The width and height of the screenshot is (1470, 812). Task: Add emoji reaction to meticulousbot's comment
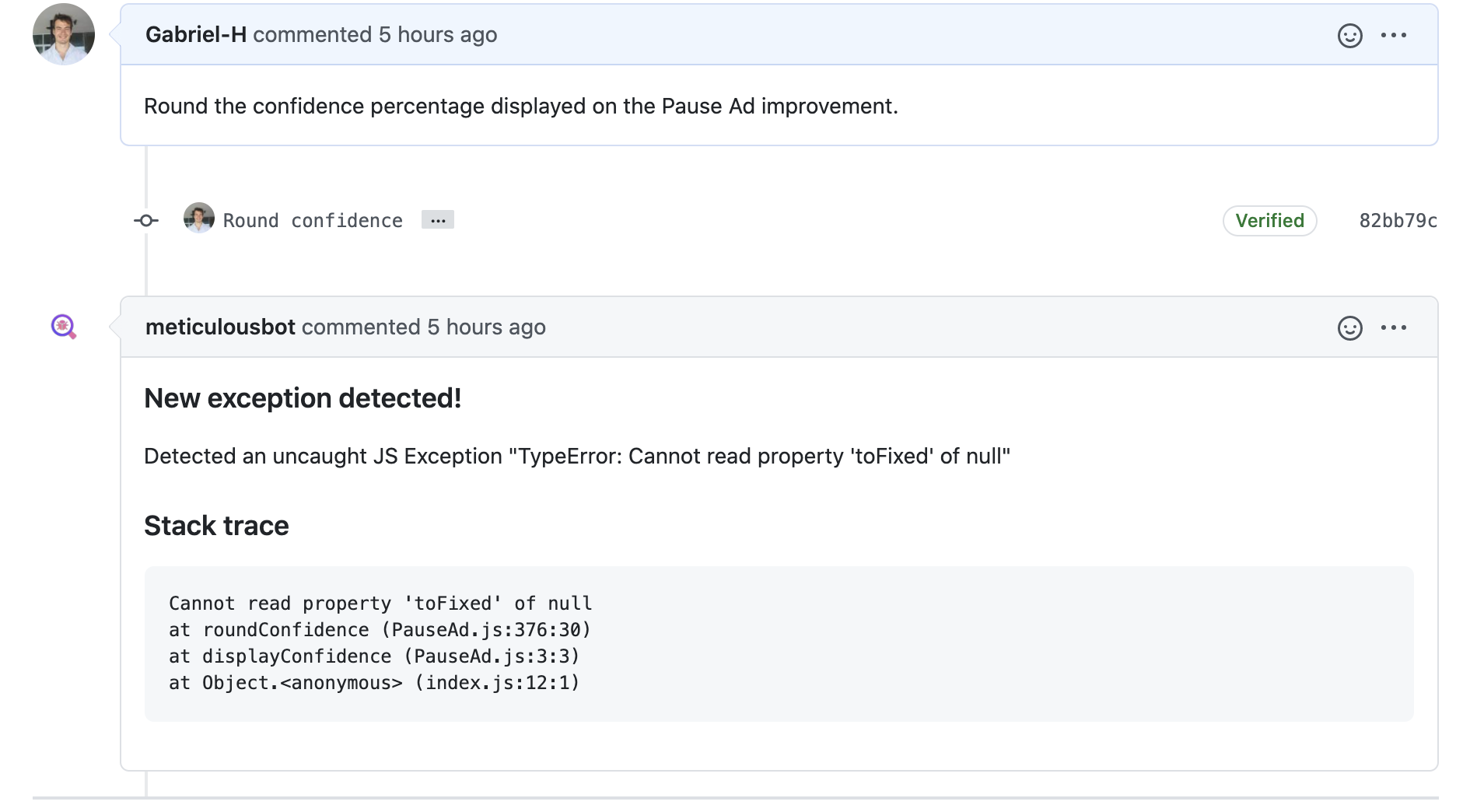pyautogui.click(x=1349, y=328)
